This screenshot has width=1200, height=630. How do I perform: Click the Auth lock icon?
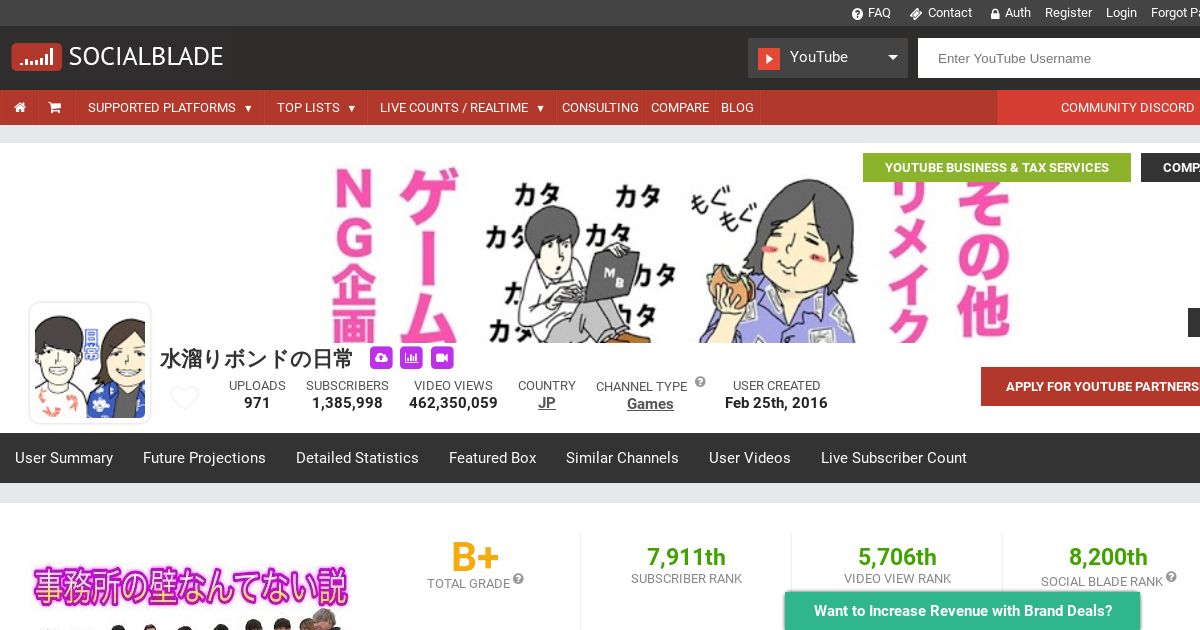pyautogui.click(x=995, y=13)
